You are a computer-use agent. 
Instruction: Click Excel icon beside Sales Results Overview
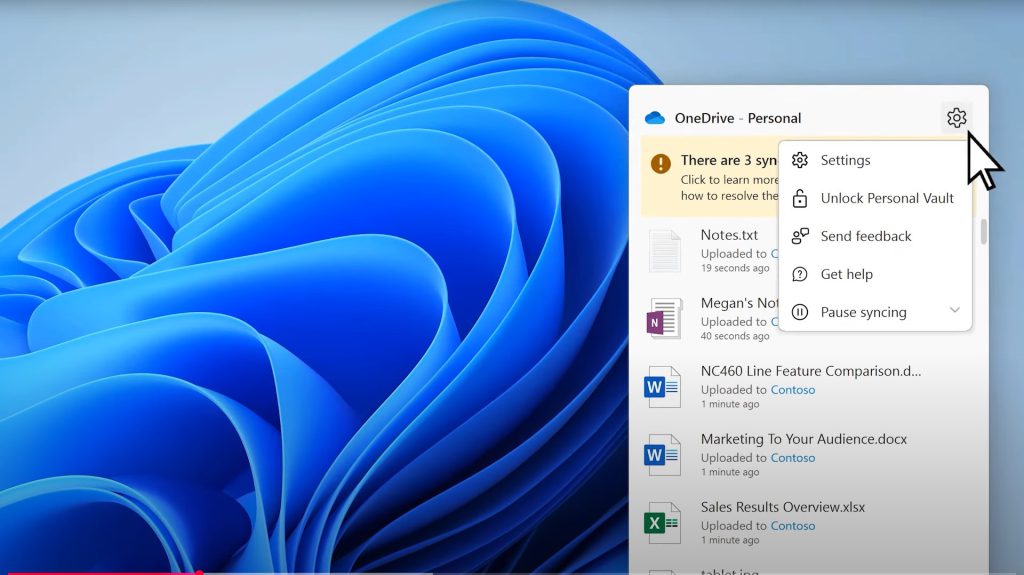662,522
